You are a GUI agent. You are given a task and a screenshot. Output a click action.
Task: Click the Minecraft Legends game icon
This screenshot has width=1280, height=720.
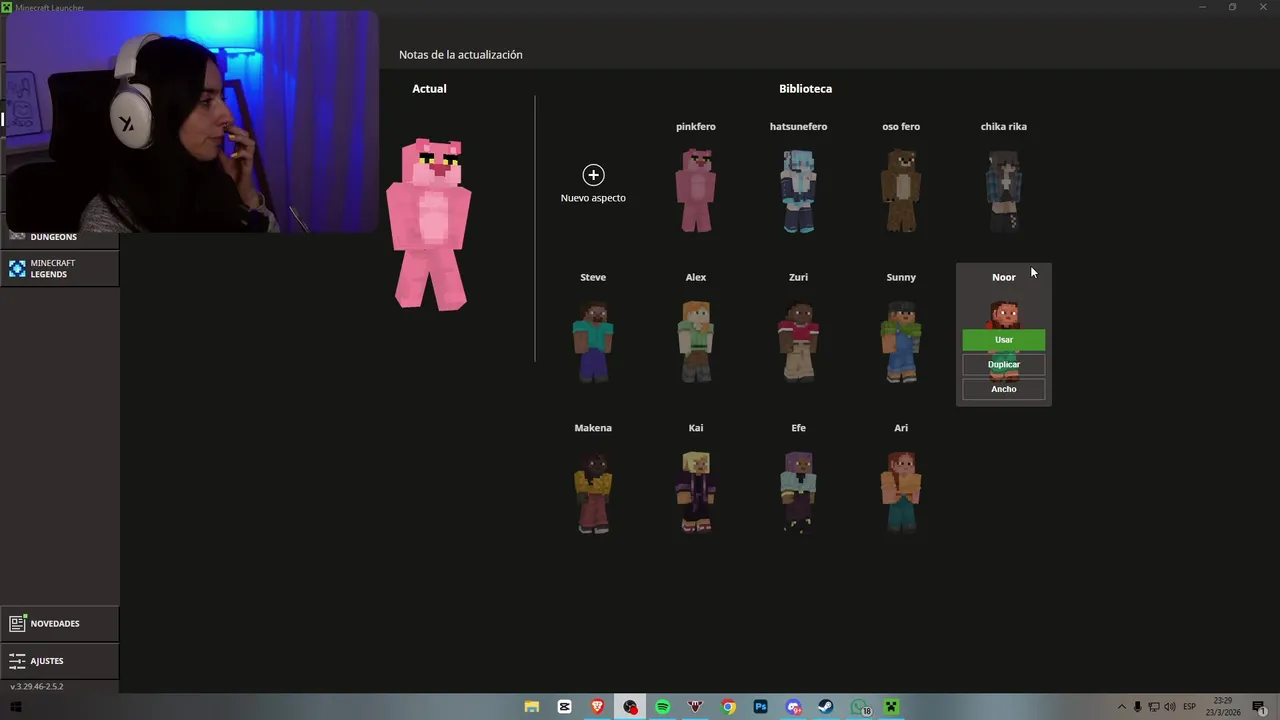coord(17,269)
